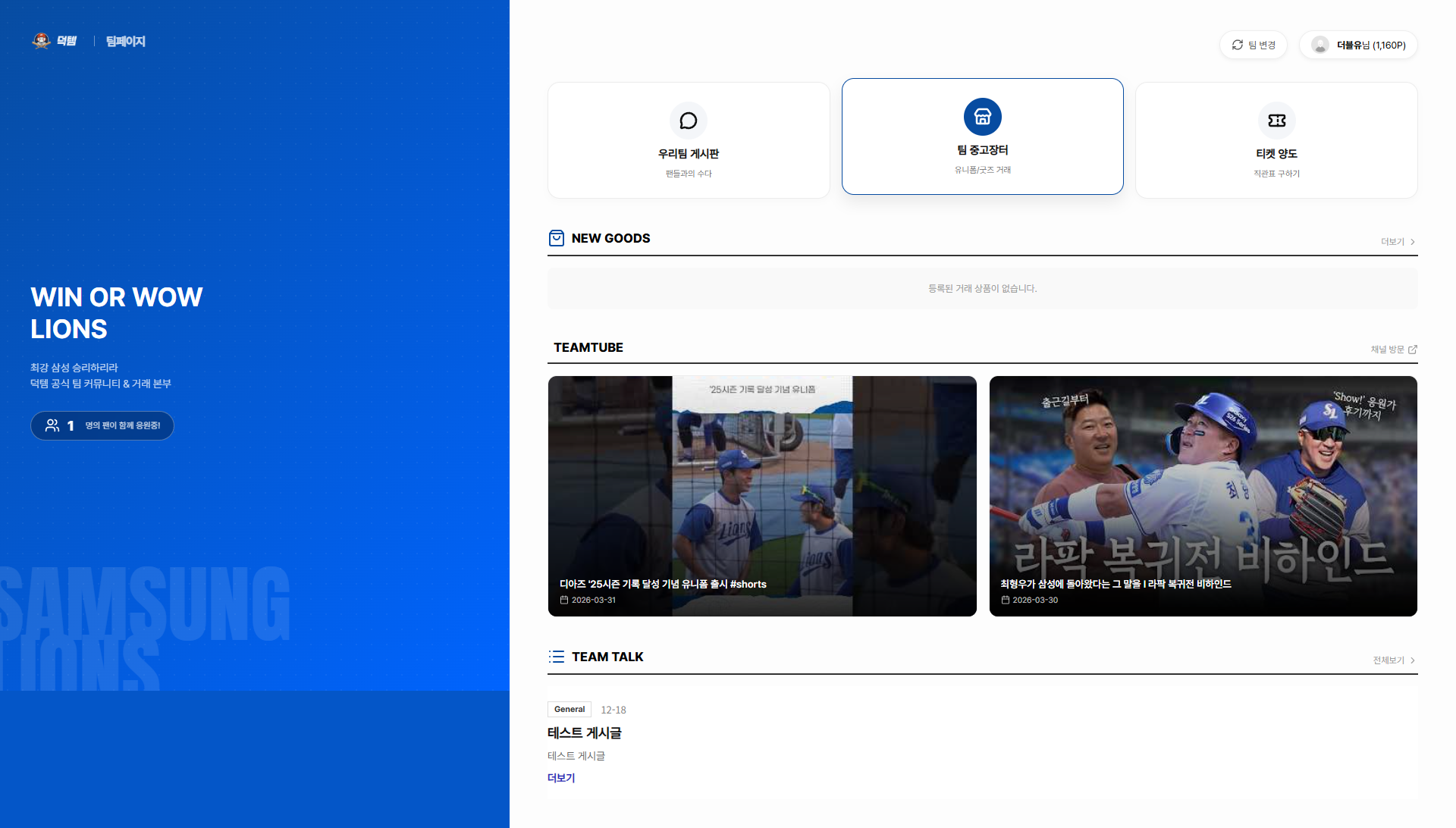Select the 우리팀 게시판 card label

[x=688, y=154]
